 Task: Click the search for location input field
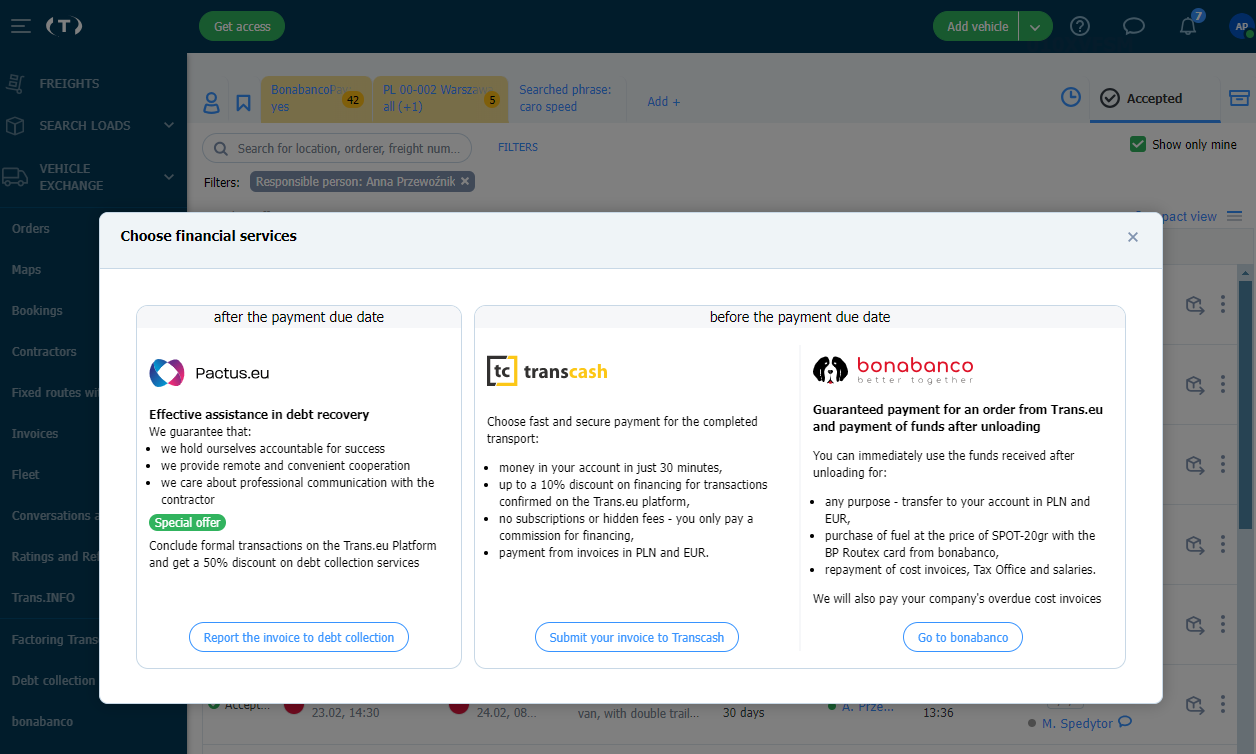(x=337, y=148)
